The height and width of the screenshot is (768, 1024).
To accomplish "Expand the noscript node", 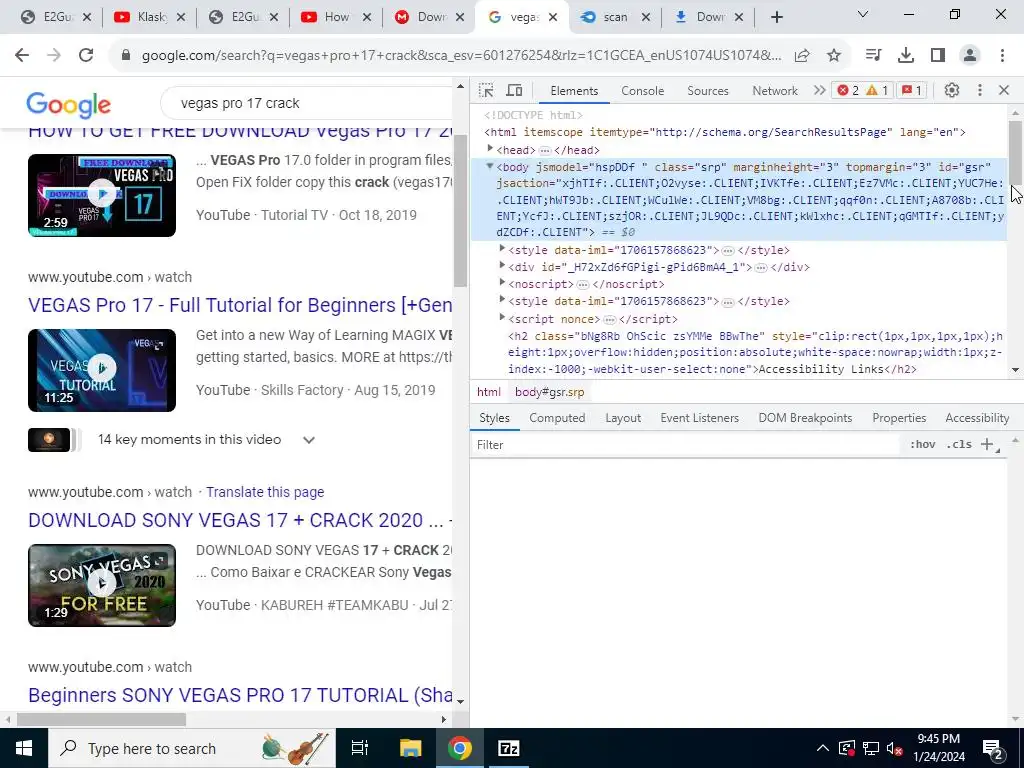I will tap(502, 283).
